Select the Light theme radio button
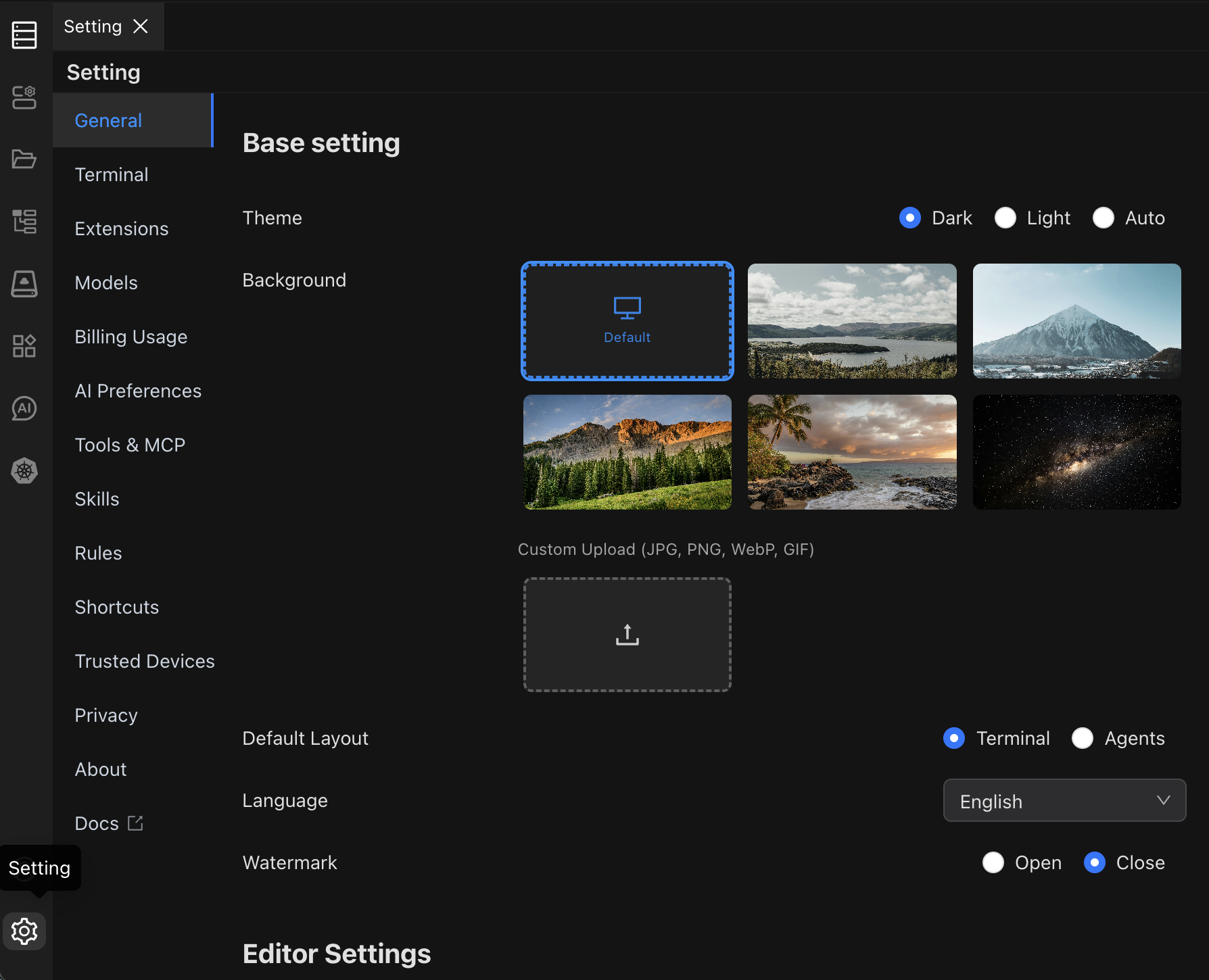 click(1005, 218)
